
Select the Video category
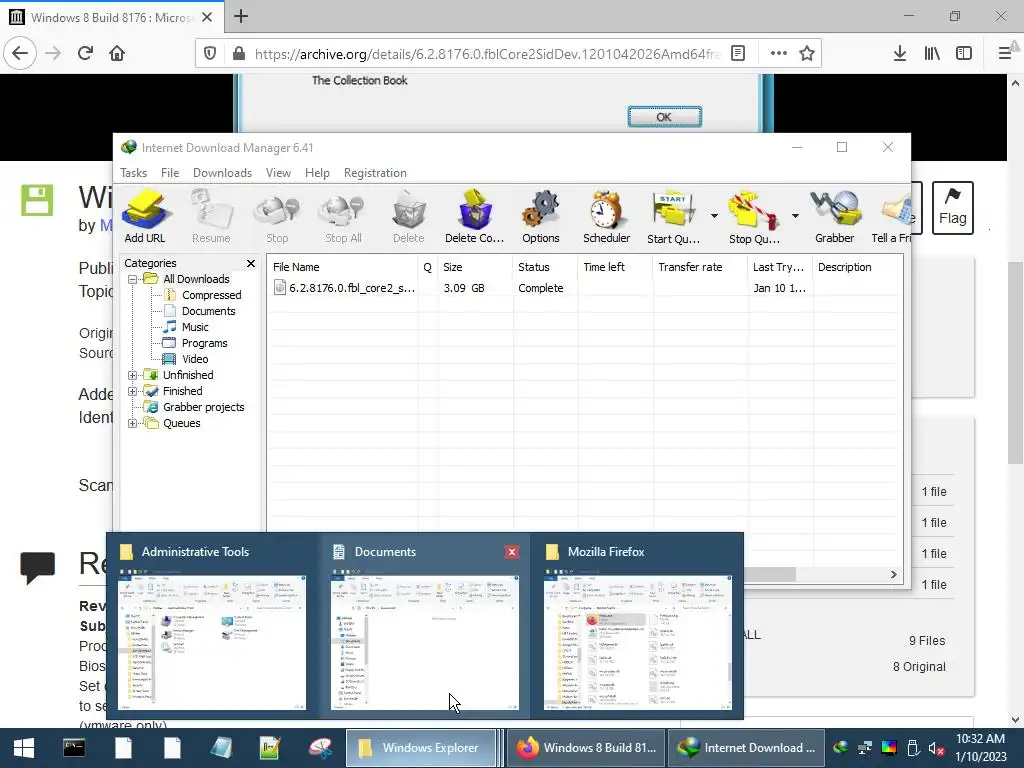195,359
